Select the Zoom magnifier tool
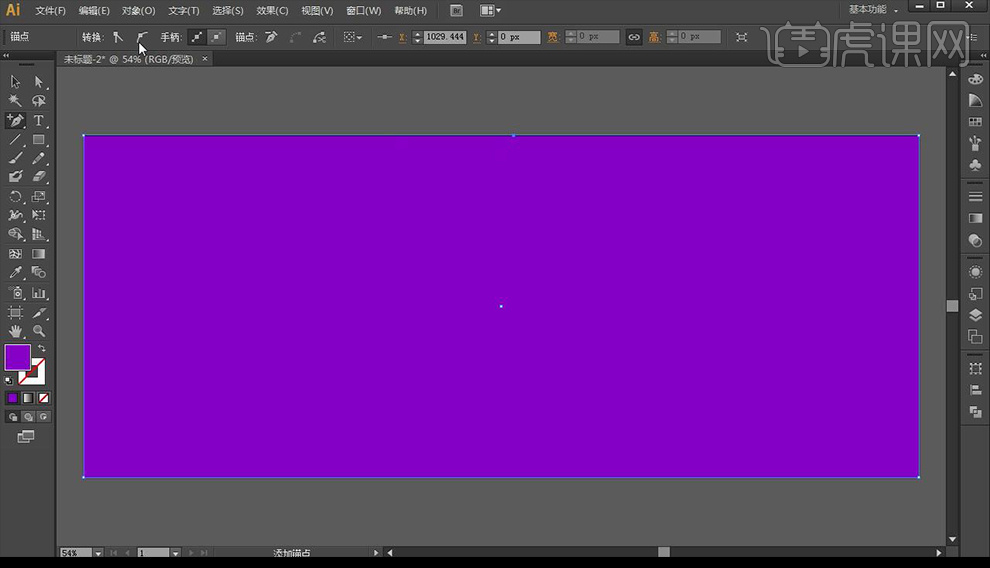Image resolution: width=990 pixels, height=568 pixels. click(x=39, y=331)
